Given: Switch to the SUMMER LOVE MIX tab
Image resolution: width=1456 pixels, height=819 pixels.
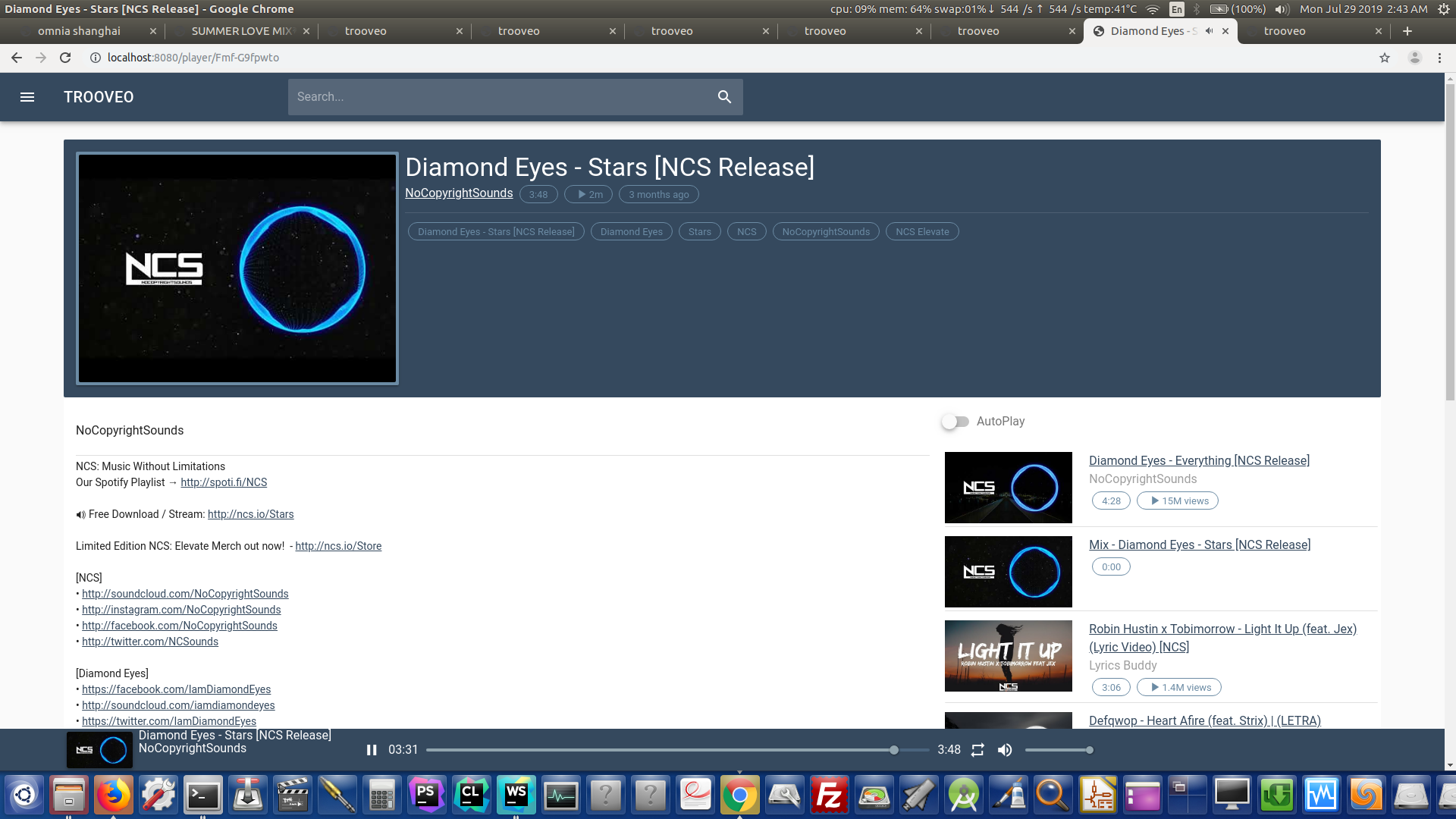Looking at the screenshot, I should [240, 31].
